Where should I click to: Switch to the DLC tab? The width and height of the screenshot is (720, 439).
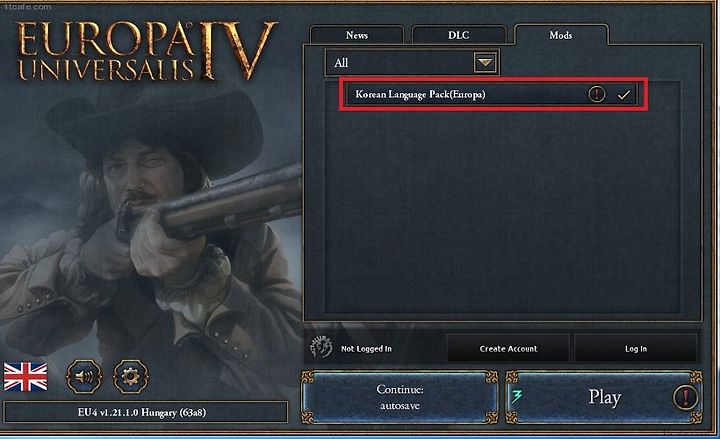point(459,35)
